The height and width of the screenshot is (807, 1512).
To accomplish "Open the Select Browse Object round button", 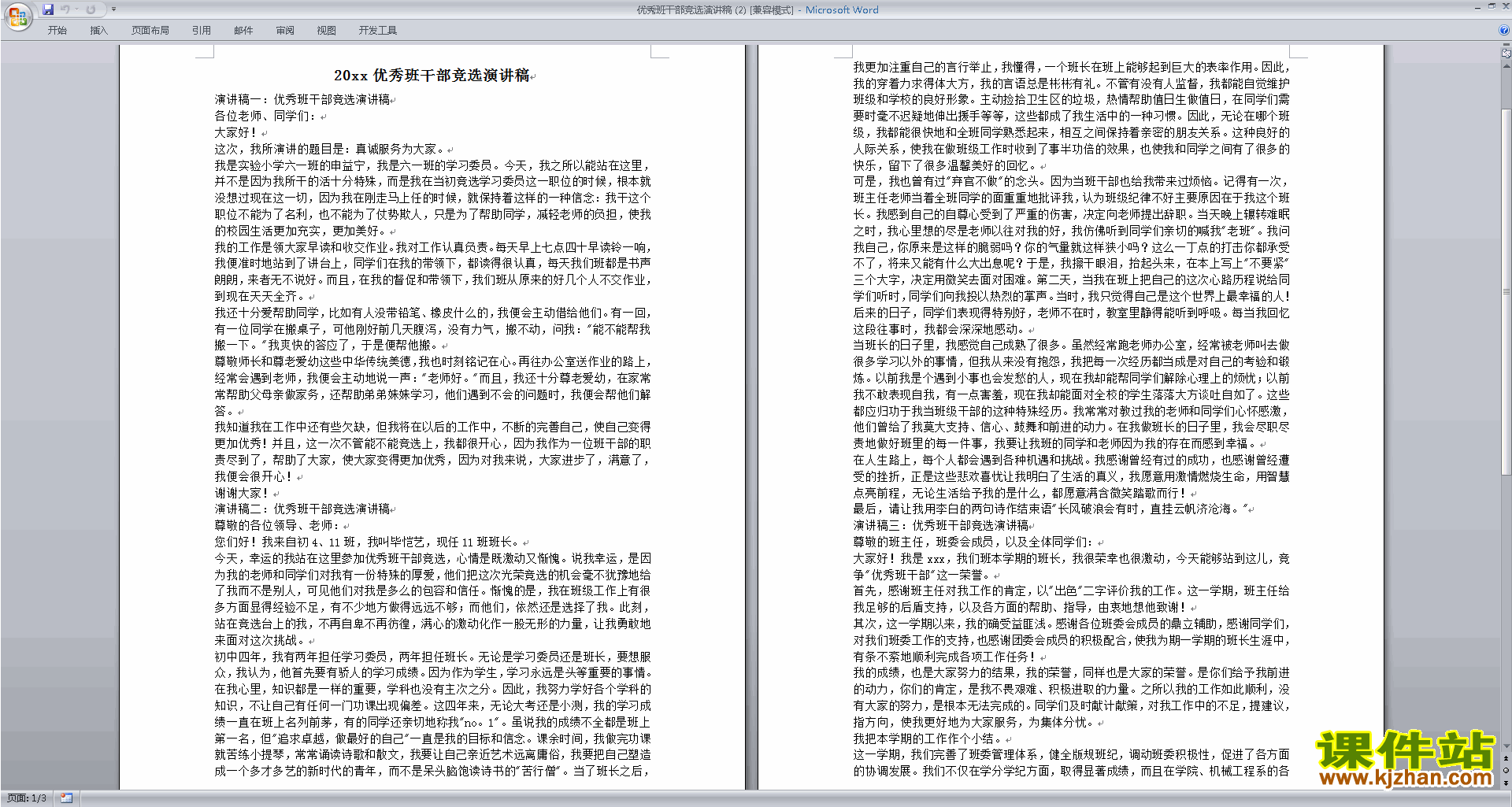I will point(1506,770).
